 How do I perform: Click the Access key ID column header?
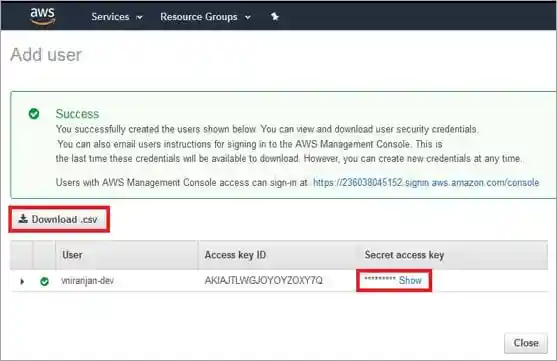(278, 255)
